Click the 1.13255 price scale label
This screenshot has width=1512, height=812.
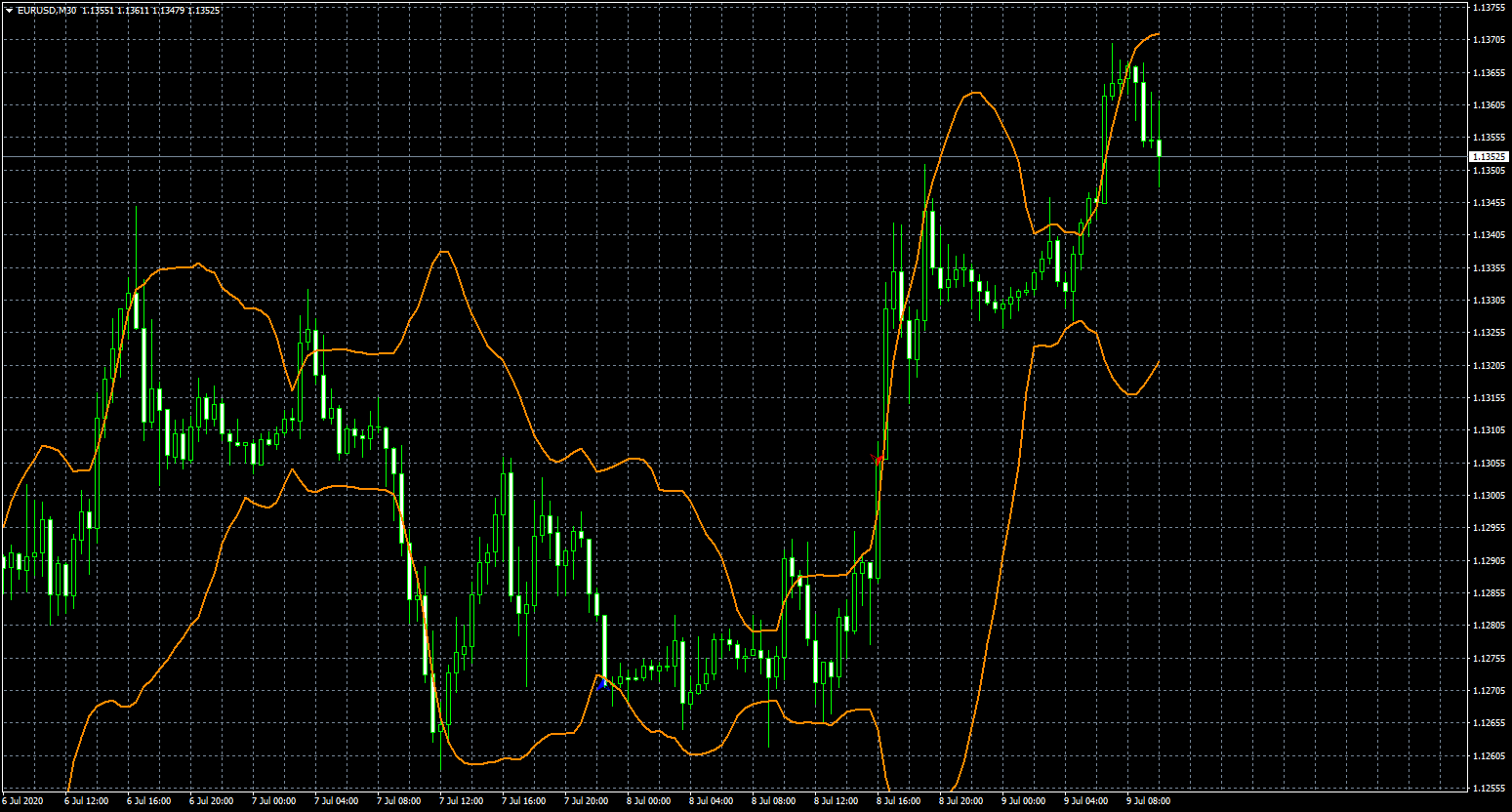pos(1489,333)
